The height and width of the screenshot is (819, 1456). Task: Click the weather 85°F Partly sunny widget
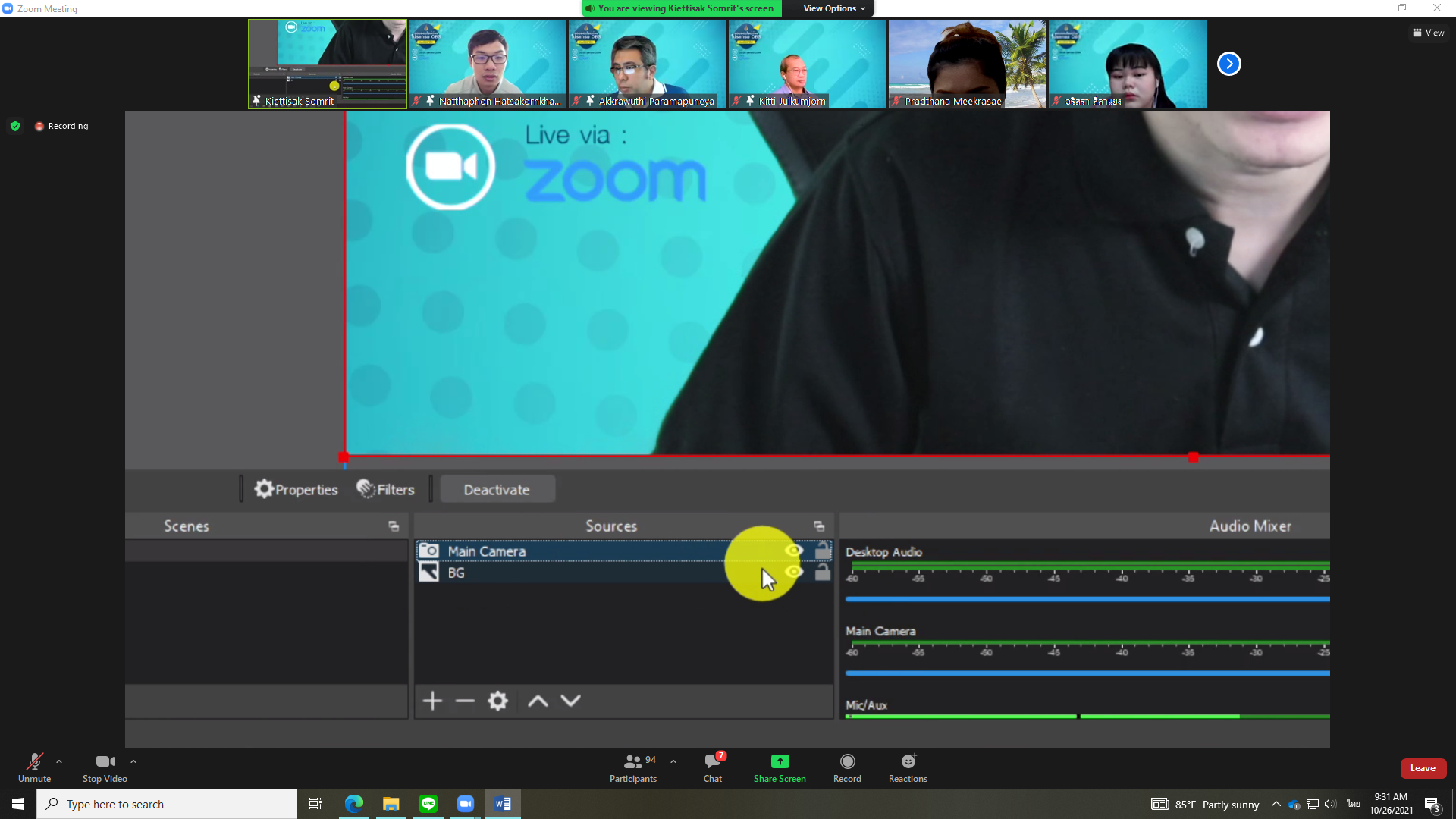coord(1206,804)
